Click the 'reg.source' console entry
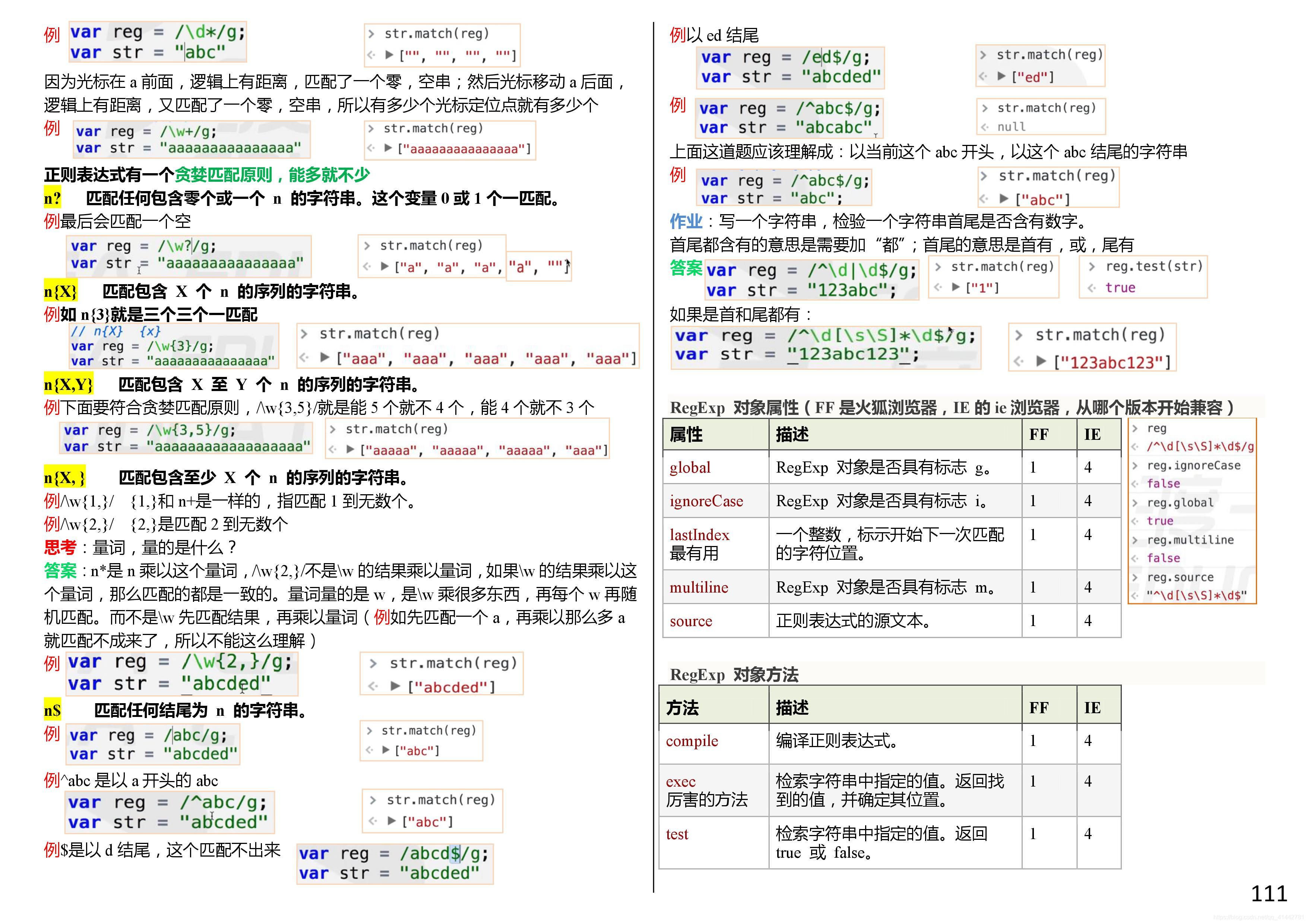Screen dimensions: 1307x924 [x=1180, y=577]
